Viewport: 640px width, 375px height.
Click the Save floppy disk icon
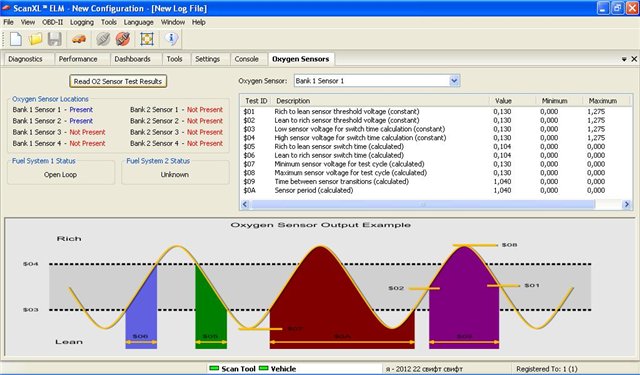(55, 39)
